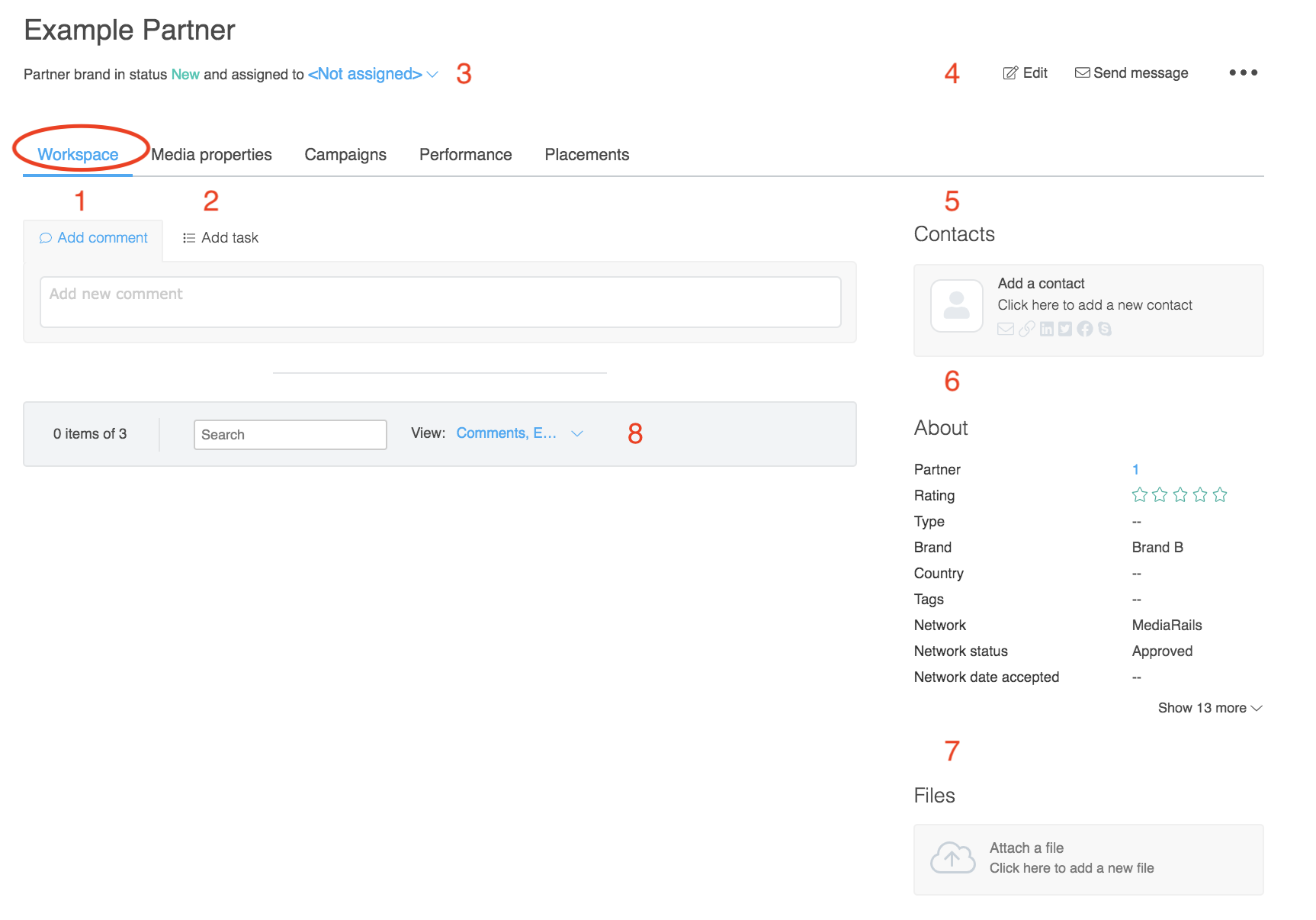Expand Show 13 more details

pos(1209,708)
